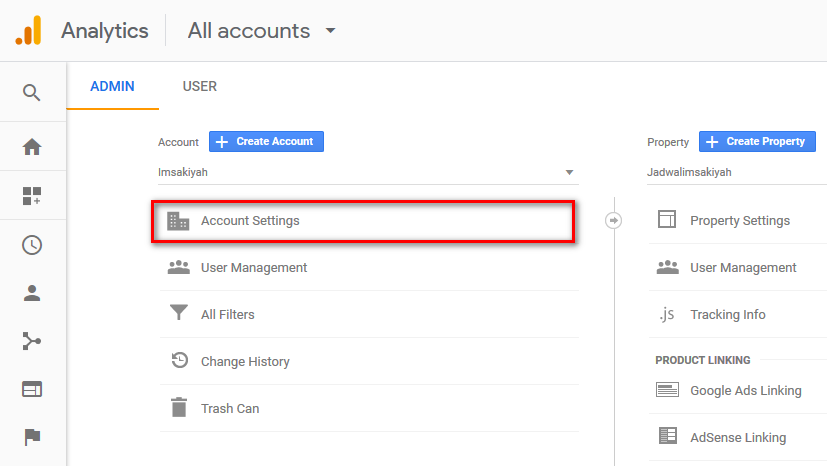The width and height of the screenshot is (827, 466).
Task: Open the Customization dashboard icon
Action: pyautogui.click(x=32, y=196)
